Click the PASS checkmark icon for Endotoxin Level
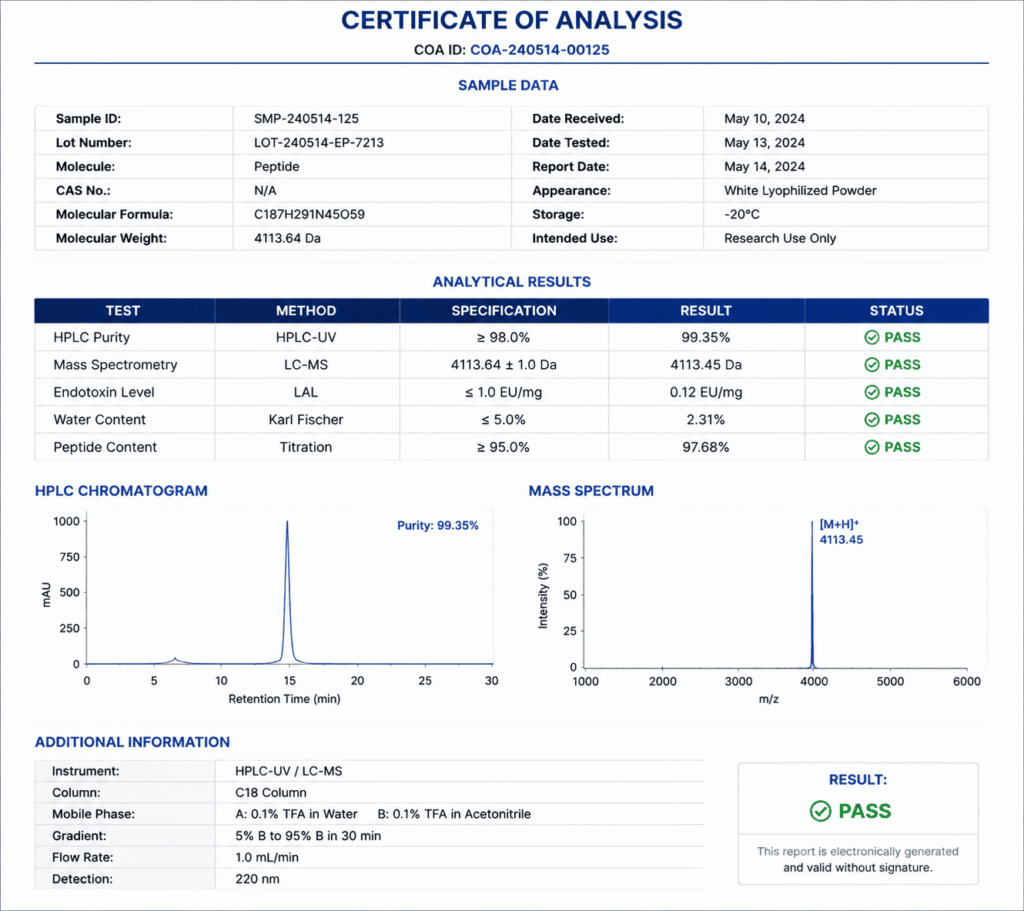This screenshot has height=911, width=1024. tap(872, 392)
